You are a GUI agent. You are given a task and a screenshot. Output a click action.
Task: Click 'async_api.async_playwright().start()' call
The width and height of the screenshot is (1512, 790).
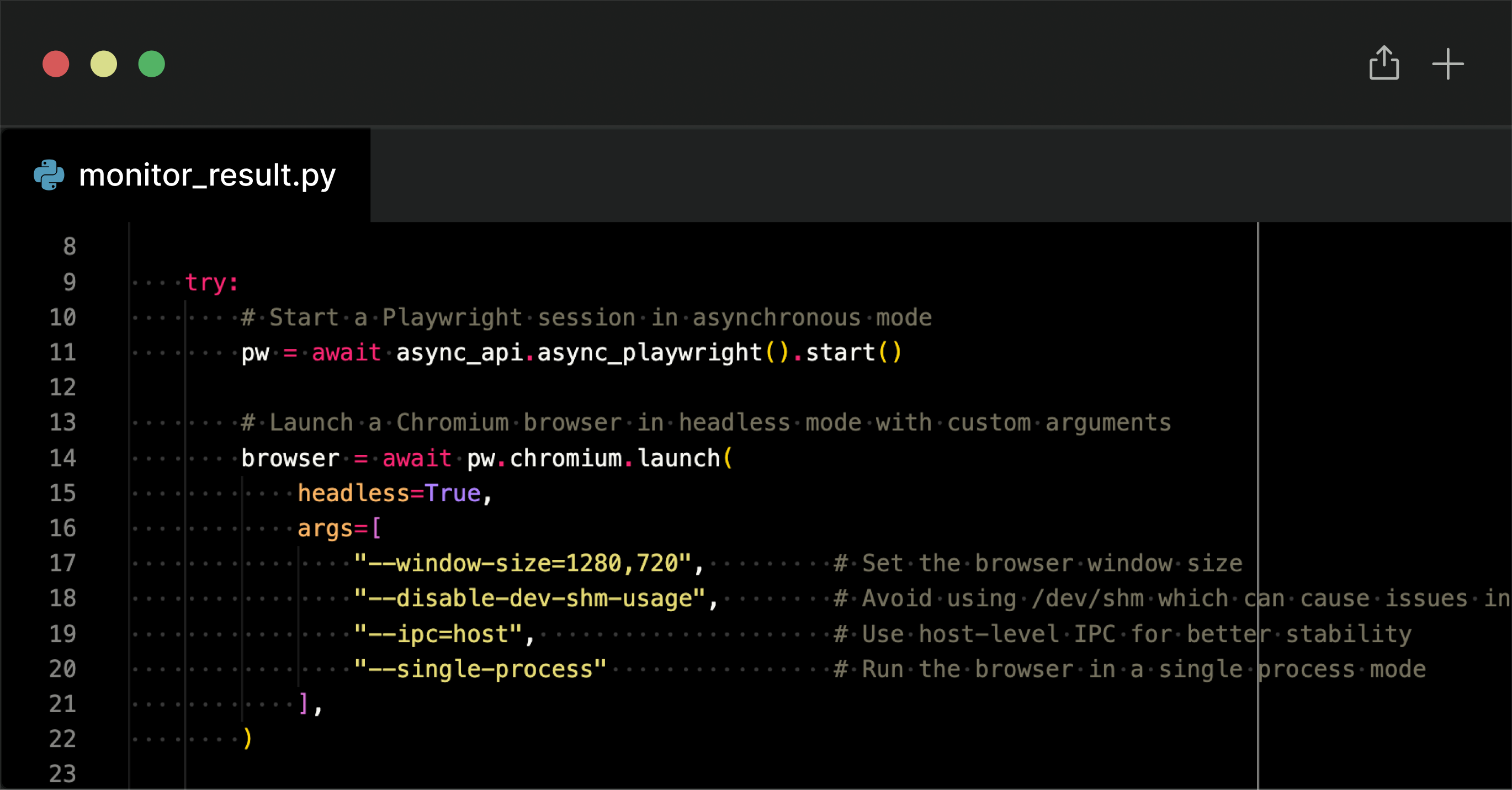pos(649,353)
